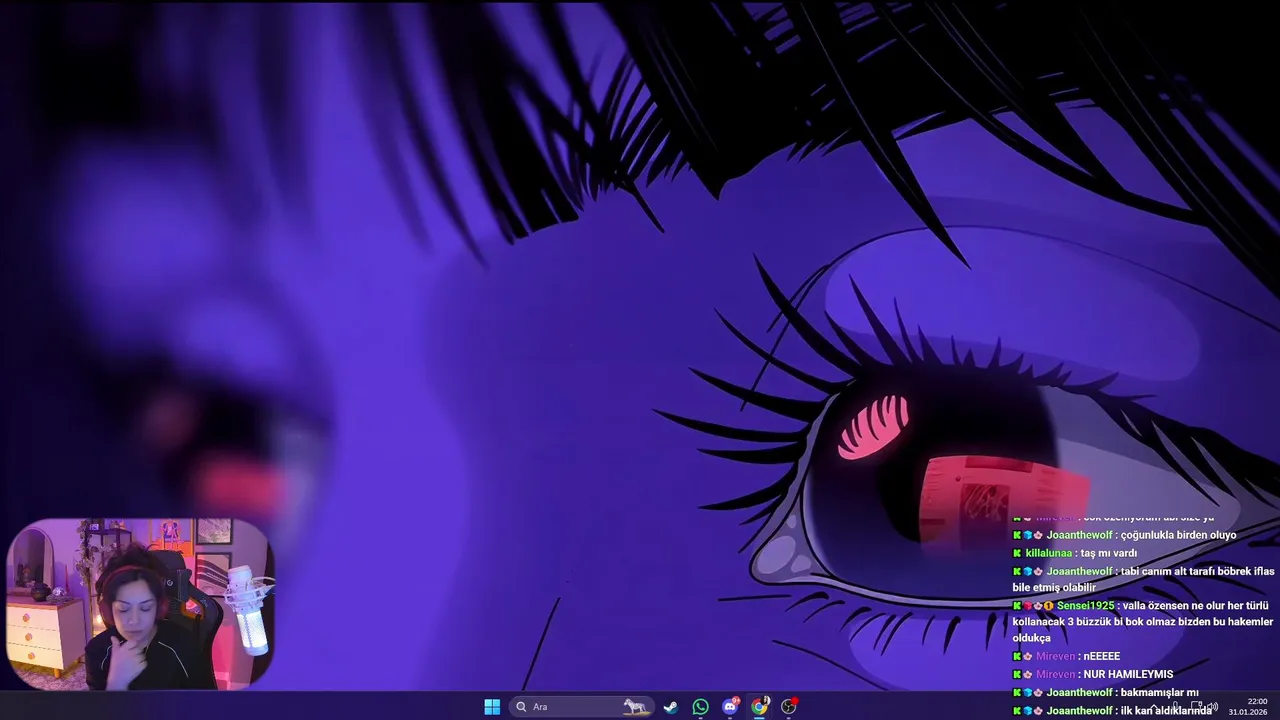Image resolution: width=1280 pixels, height=720 pixels.
Task: Click chat message 'çoğunlukla birden oluyo'
Action: (1176, 535)
